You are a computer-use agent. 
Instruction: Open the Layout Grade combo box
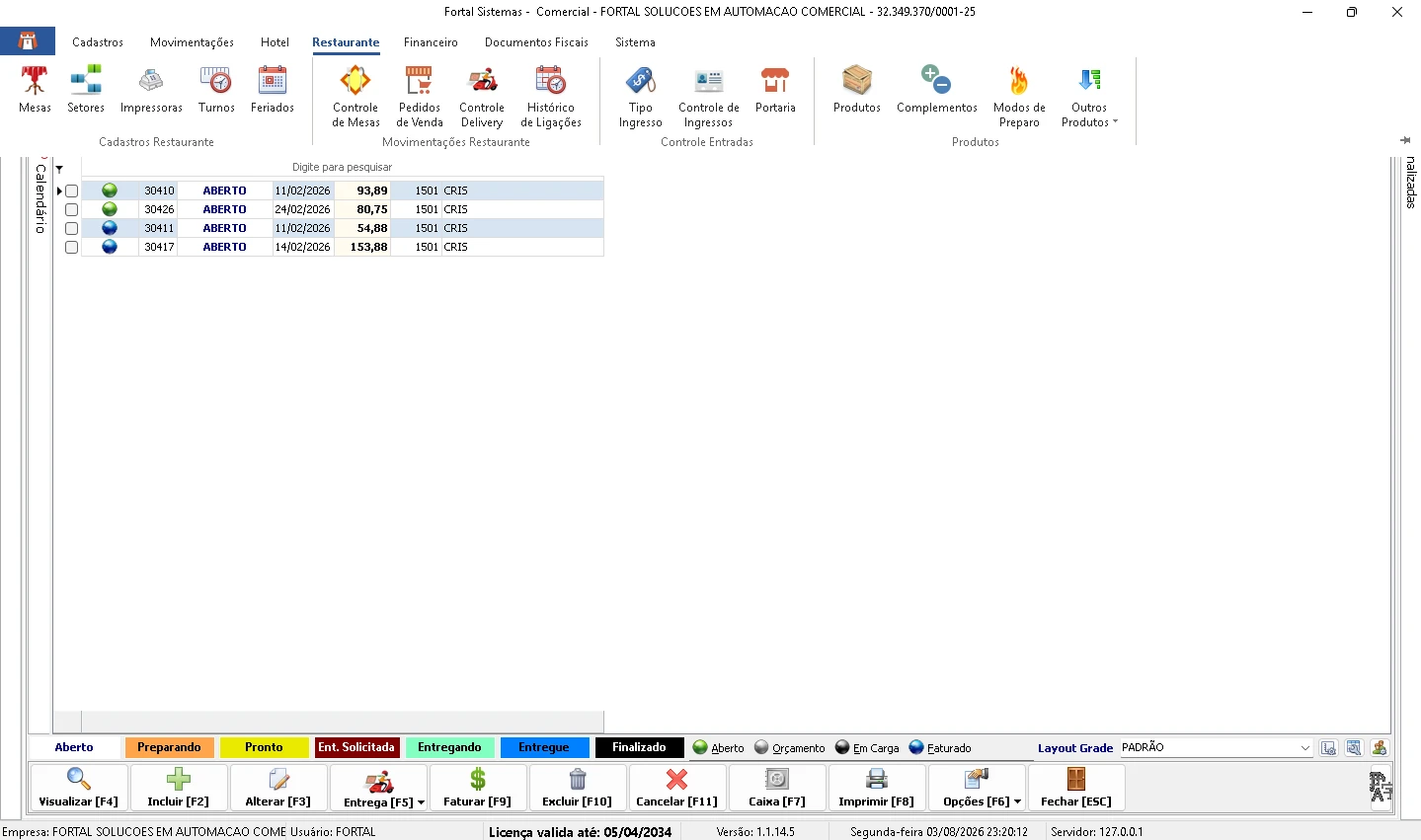point(1217,748)
